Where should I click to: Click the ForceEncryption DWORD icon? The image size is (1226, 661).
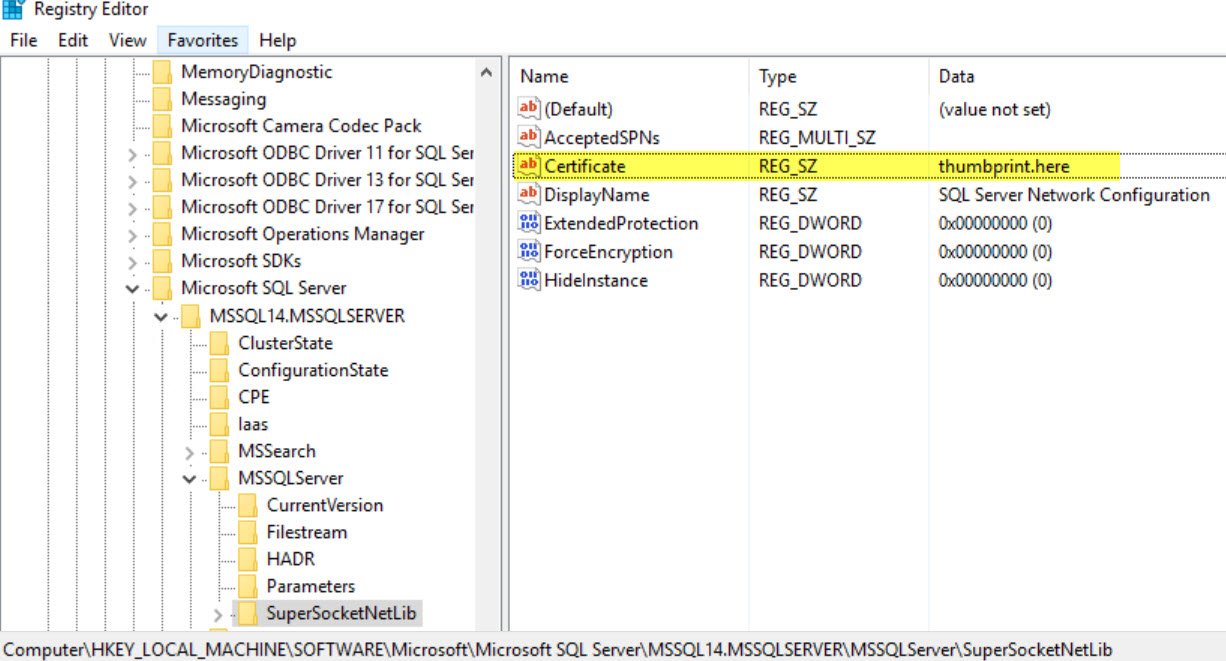529,252
